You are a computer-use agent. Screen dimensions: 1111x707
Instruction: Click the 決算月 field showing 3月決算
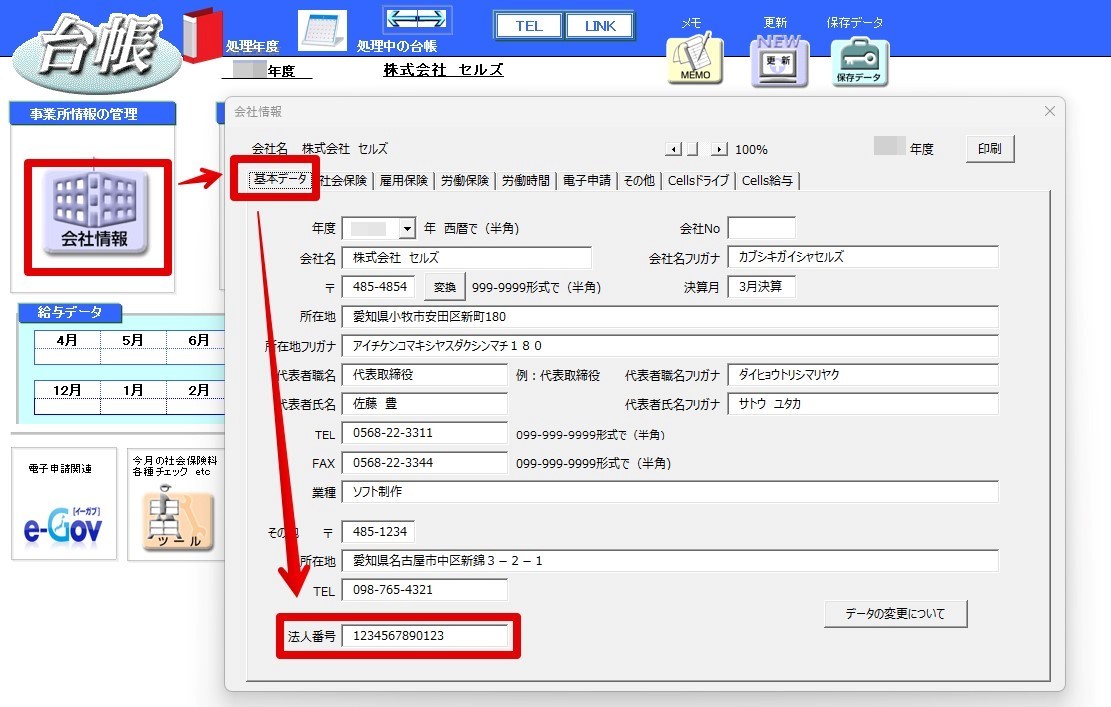761,287
